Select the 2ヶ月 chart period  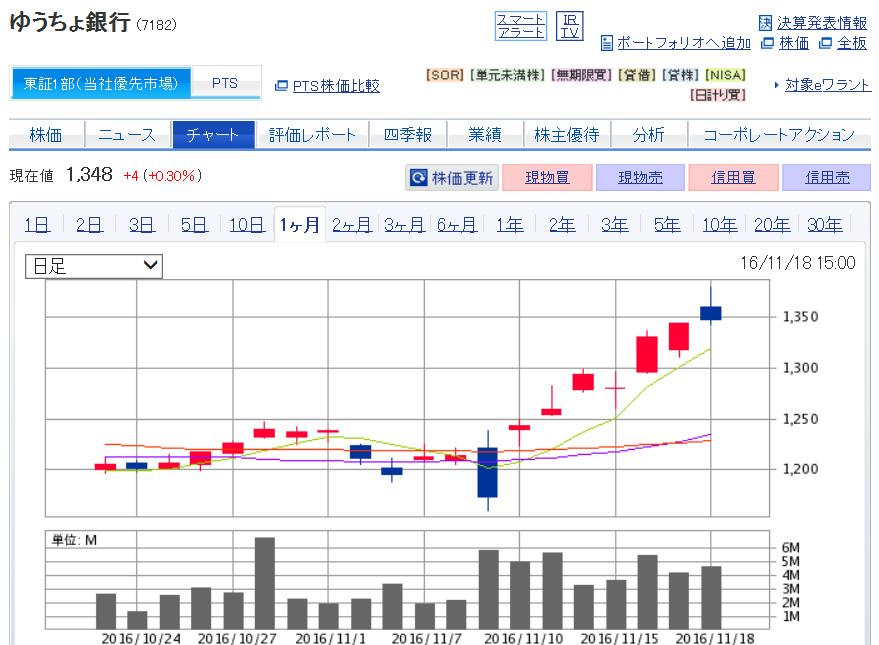352,225
